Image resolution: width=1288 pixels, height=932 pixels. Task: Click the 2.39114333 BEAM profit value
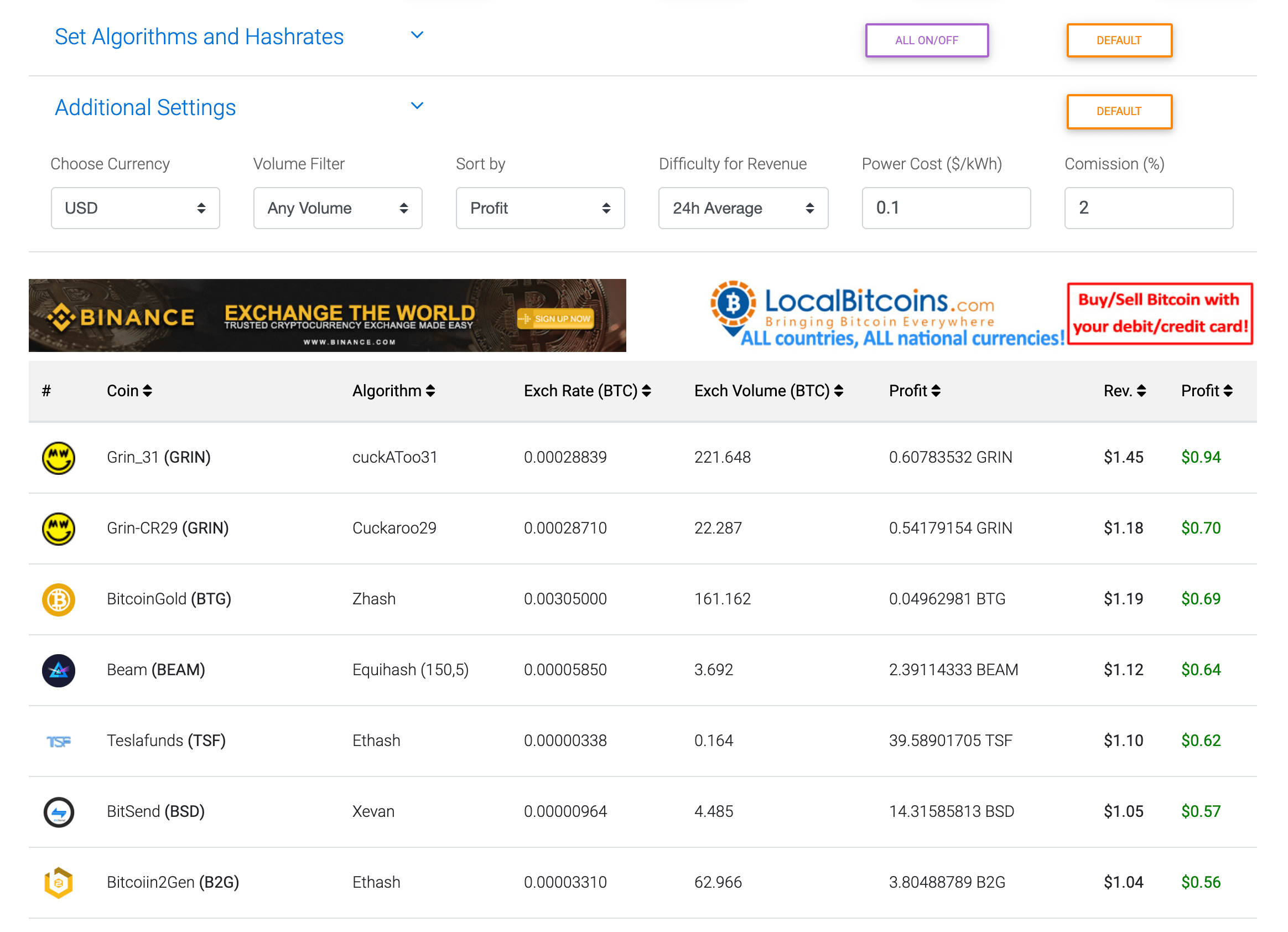click(954, 671)
